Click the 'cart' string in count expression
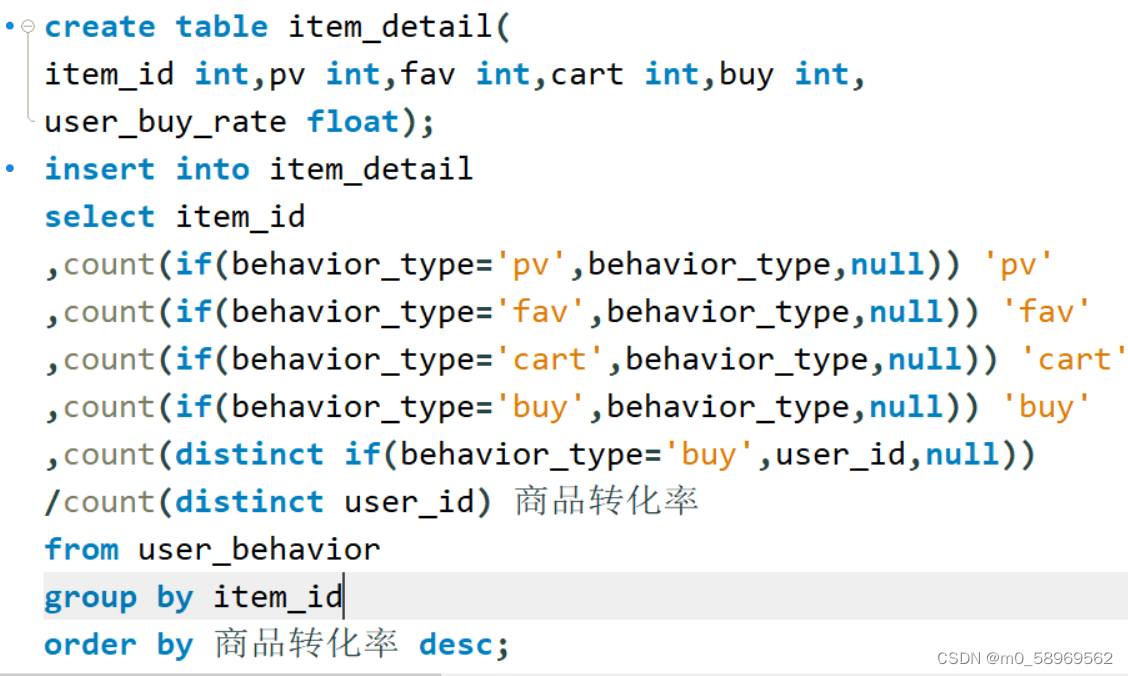Image resolution: width=1128 pixels, height=676 pixels. coord(548,358)
